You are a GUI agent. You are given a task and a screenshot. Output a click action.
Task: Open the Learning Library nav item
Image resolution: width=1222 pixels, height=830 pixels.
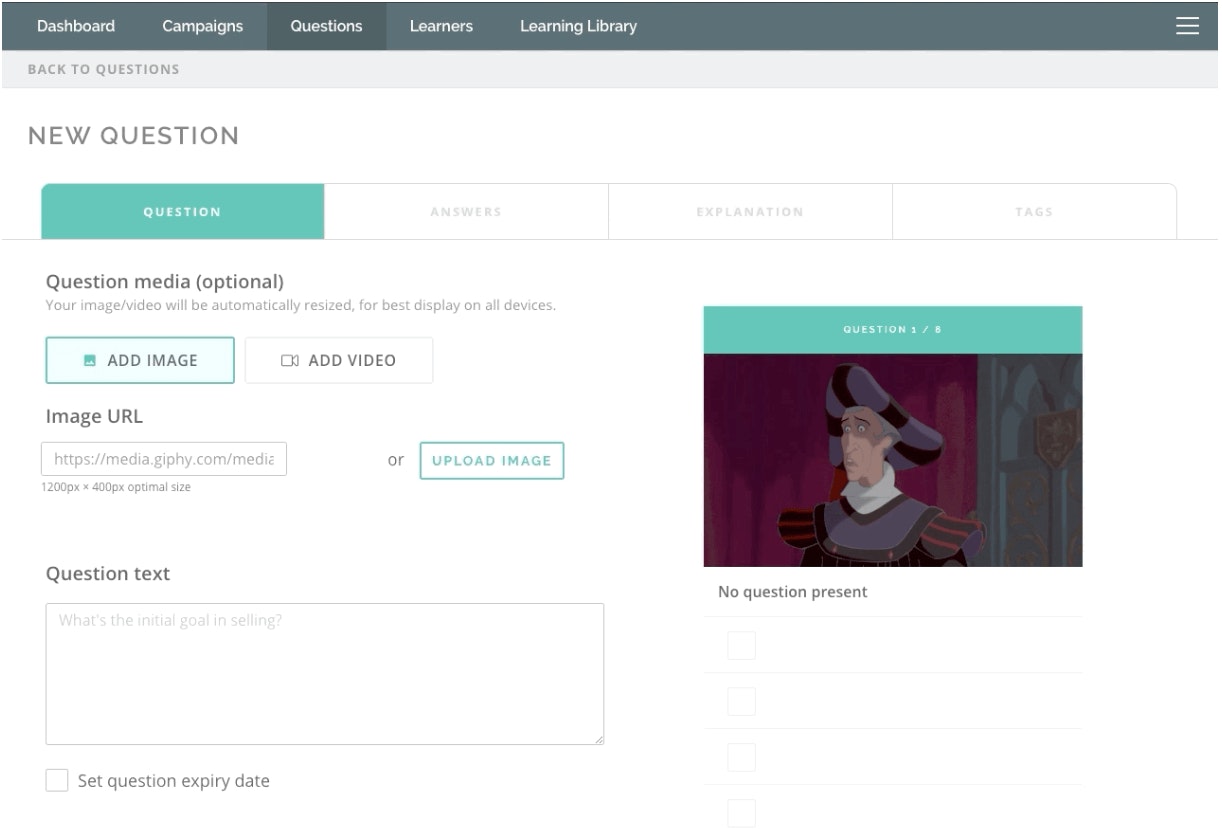(578, 26)
